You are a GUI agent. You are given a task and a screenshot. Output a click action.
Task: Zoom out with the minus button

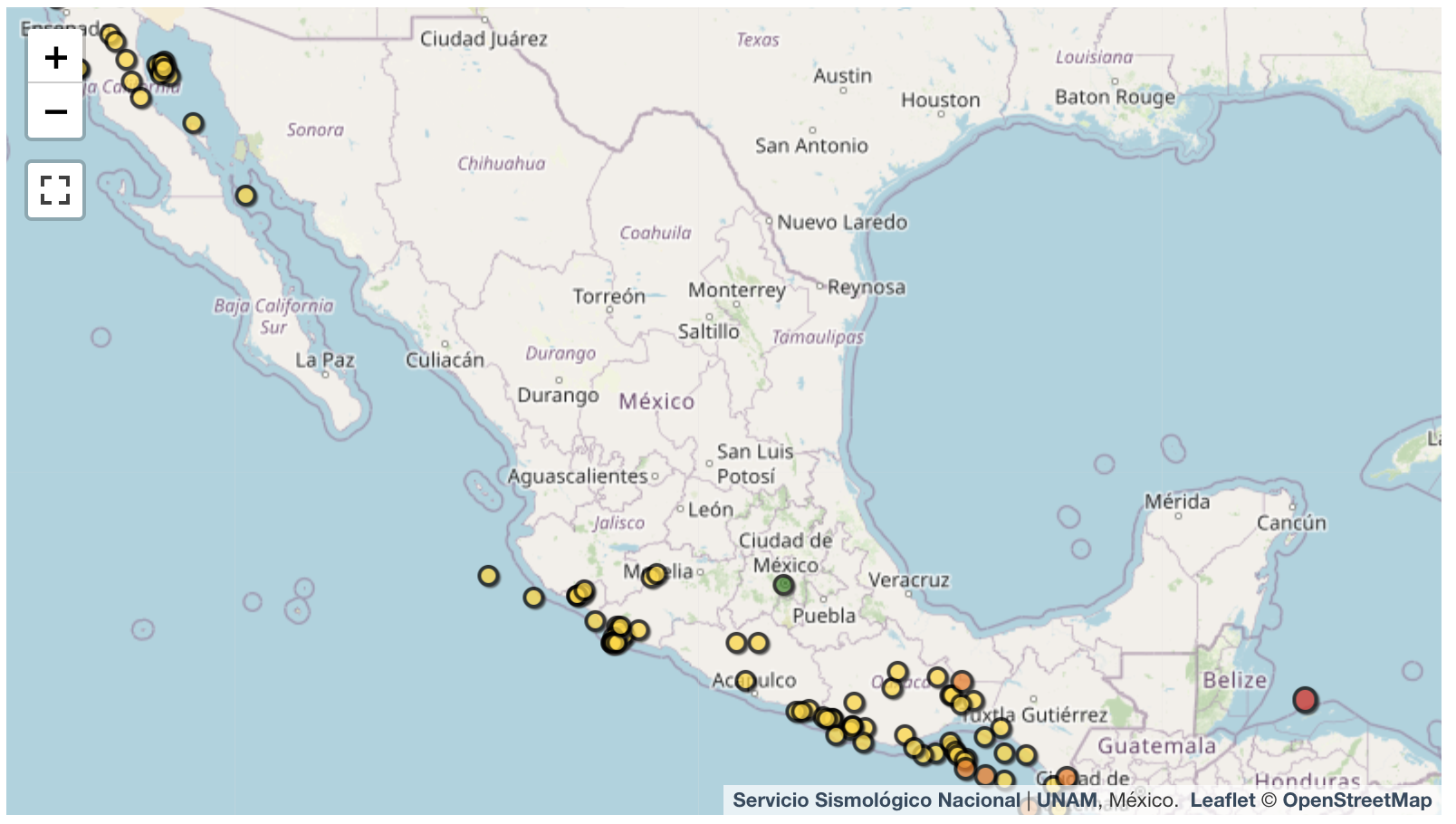tap(55, 111)
